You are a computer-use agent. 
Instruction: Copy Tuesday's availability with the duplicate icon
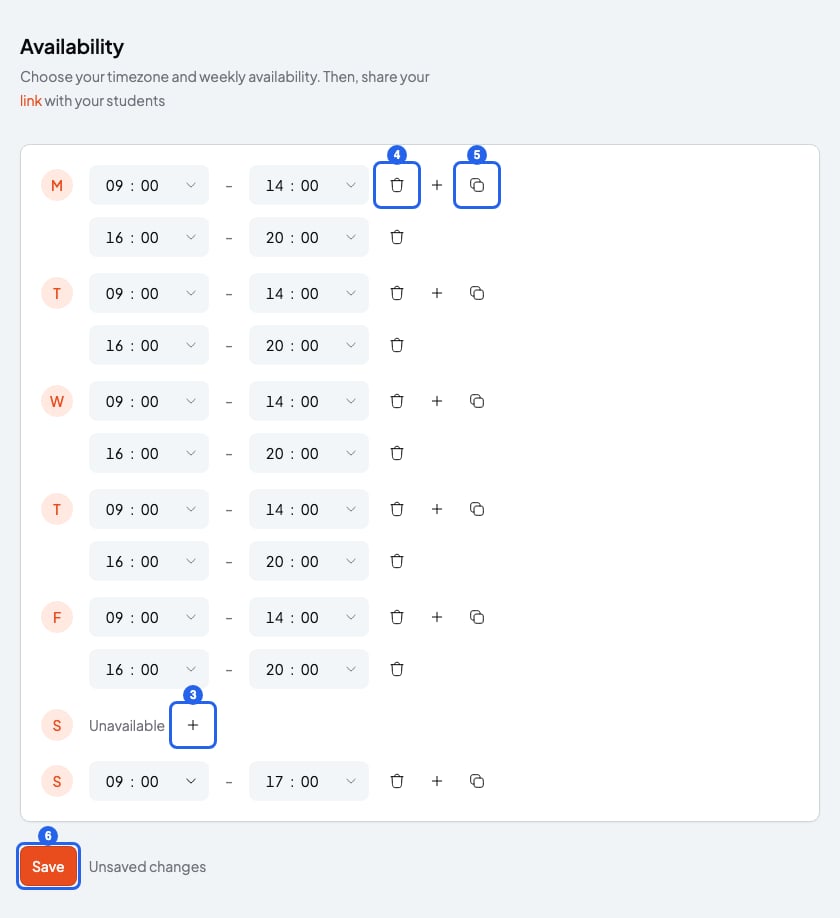click(476, 293)
